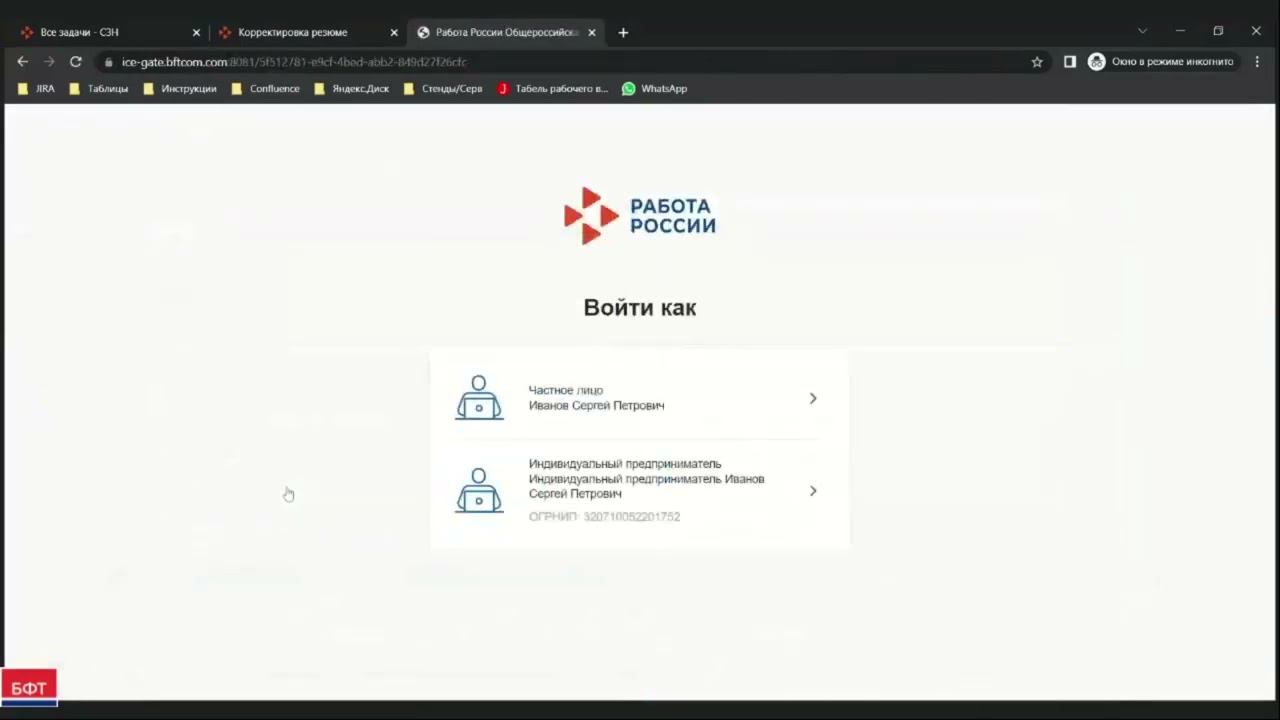
Task: Log in as Иванов Сергей Петрович
Action: (x=640, y=398)
